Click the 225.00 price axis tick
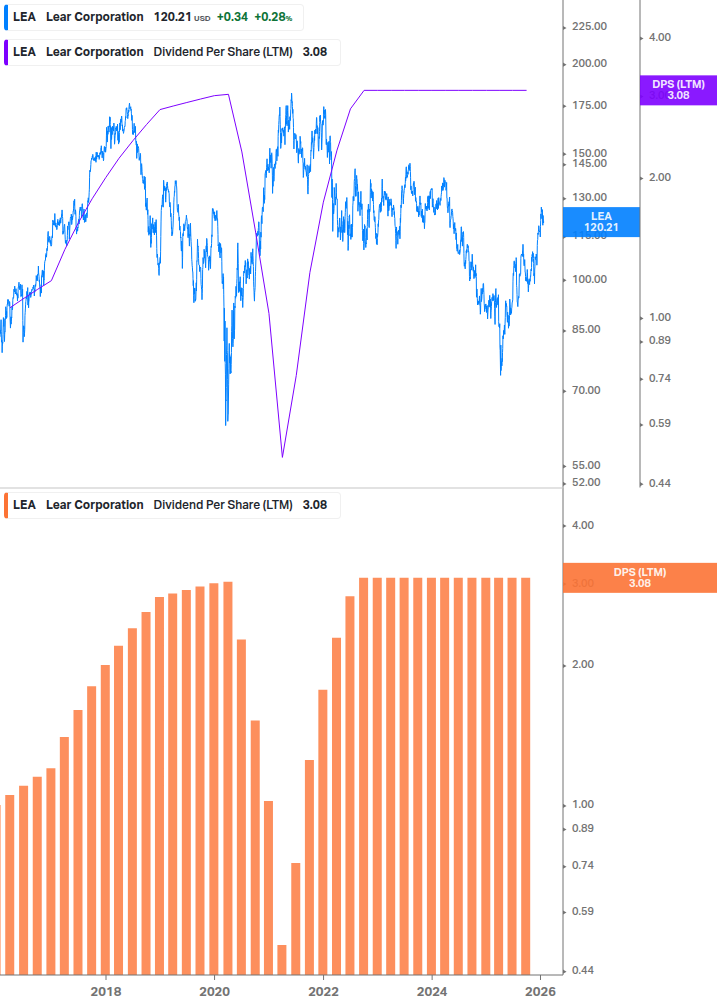The image size is (717, 1005). coord(589,26)
